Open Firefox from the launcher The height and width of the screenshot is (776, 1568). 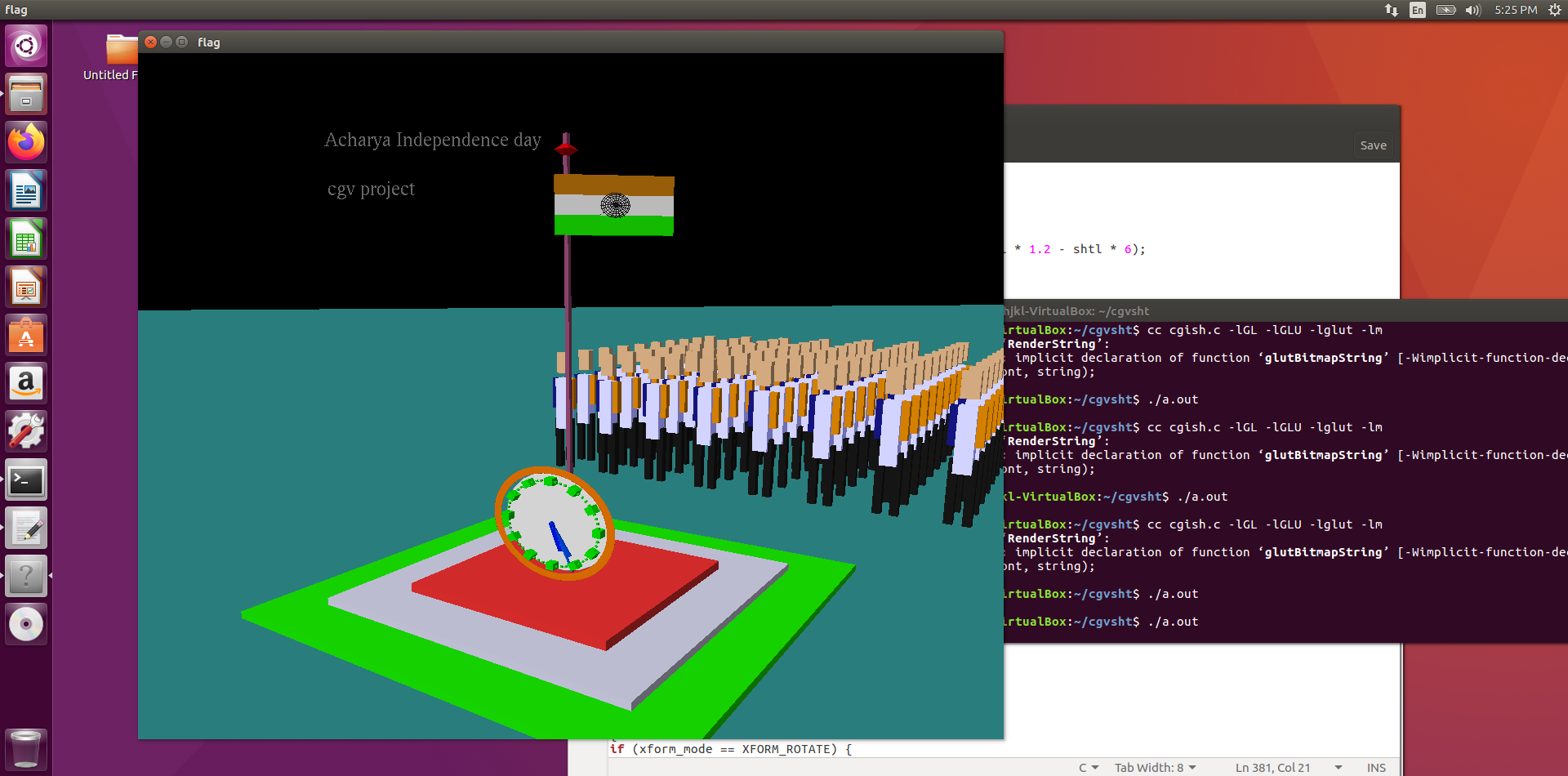26,141
